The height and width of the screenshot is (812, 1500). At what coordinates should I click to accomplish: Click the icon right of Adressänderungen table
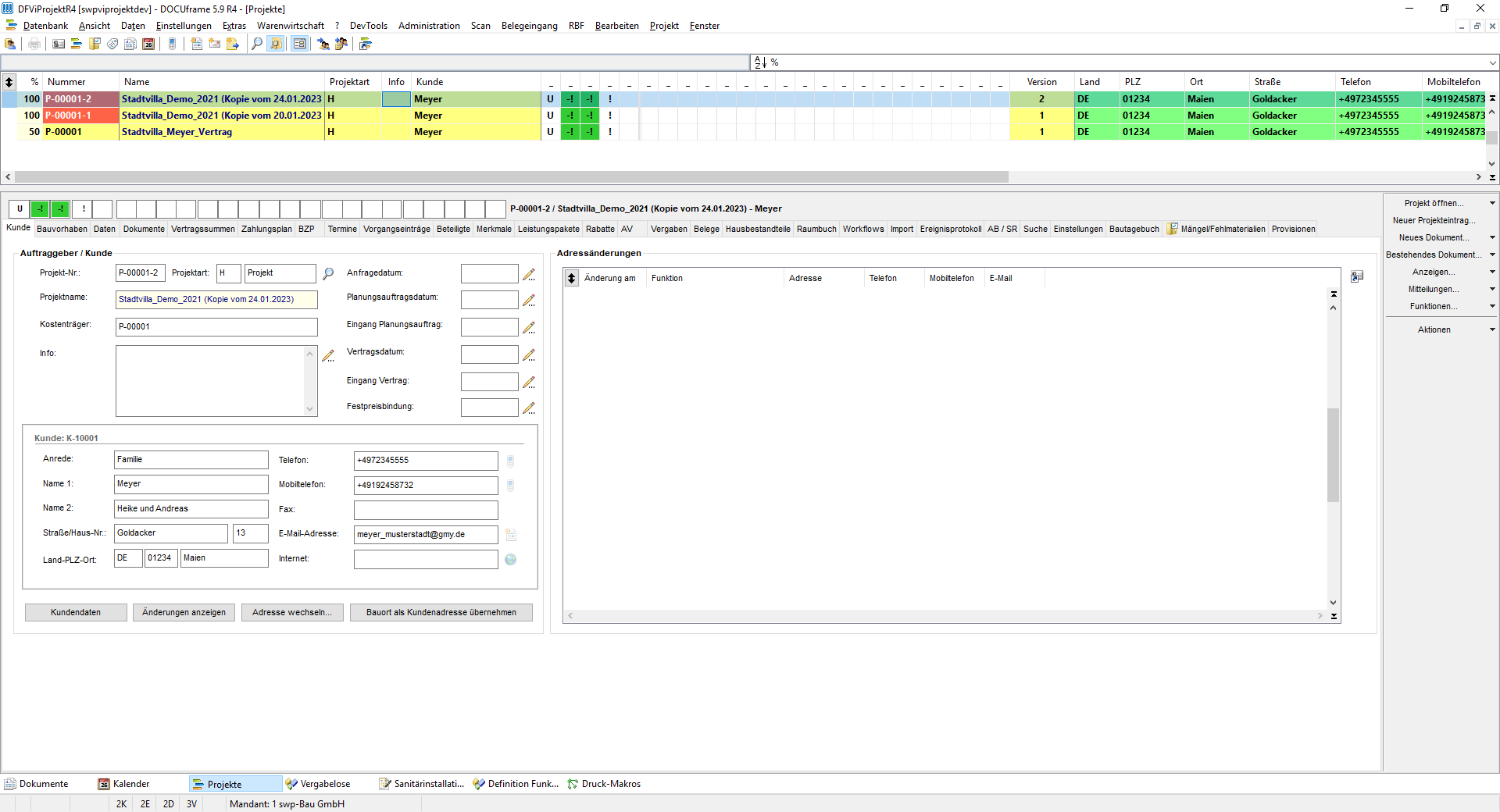pyautogui.click(x=1357, y=276)
